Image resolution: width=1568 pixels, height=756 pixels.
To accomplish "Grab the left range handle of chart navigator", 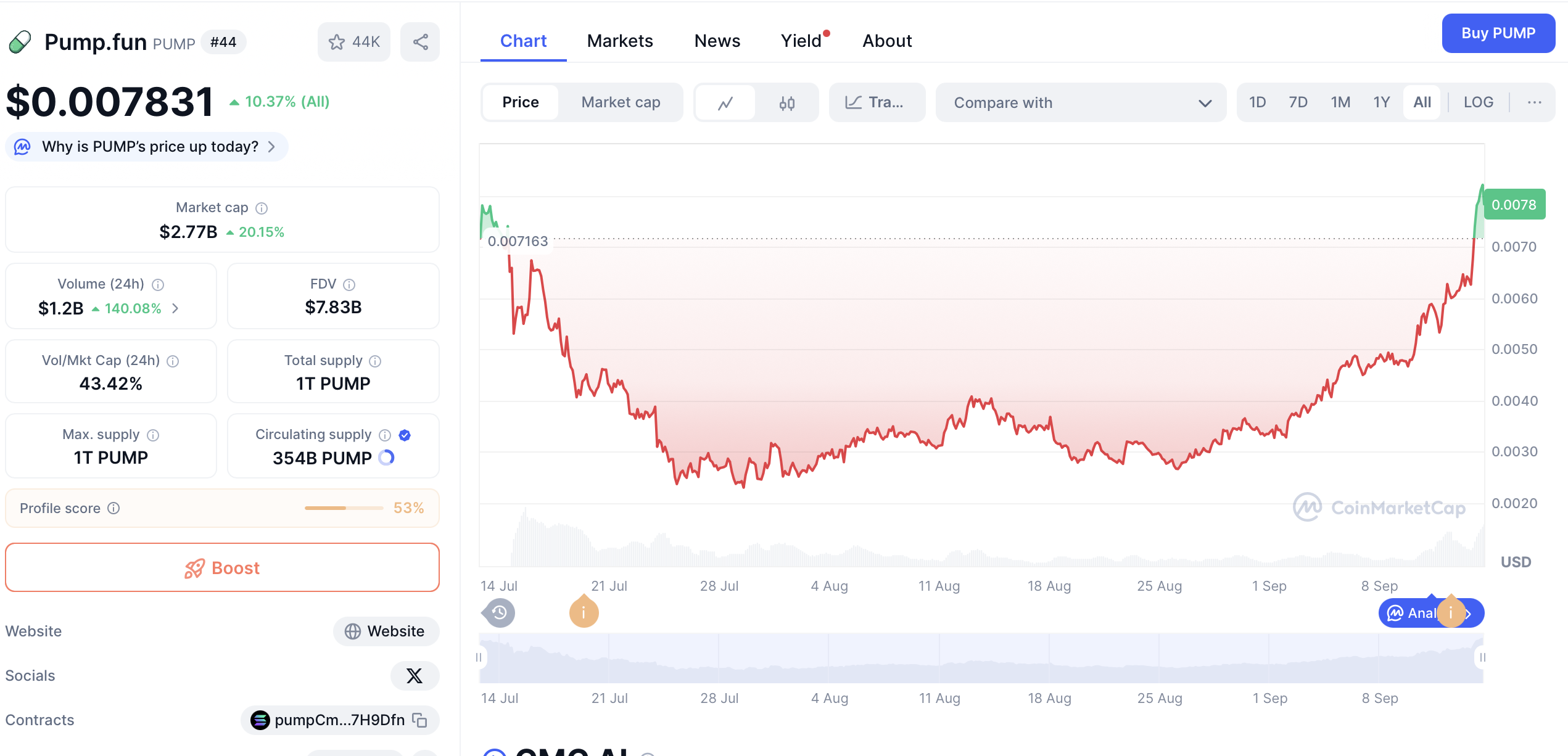I will pos(479,657).
